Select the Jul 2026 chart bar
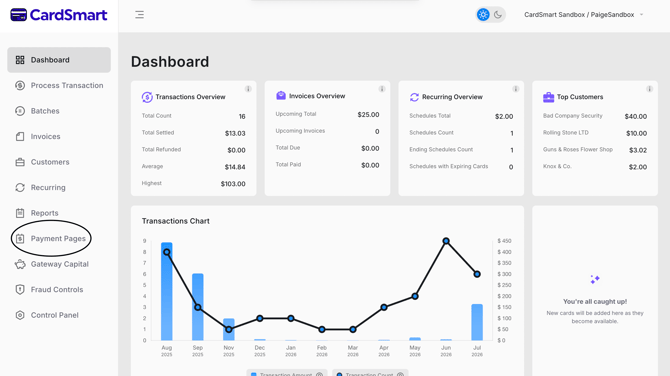Screen dimensions: 670x376 (x=477, y=322)
